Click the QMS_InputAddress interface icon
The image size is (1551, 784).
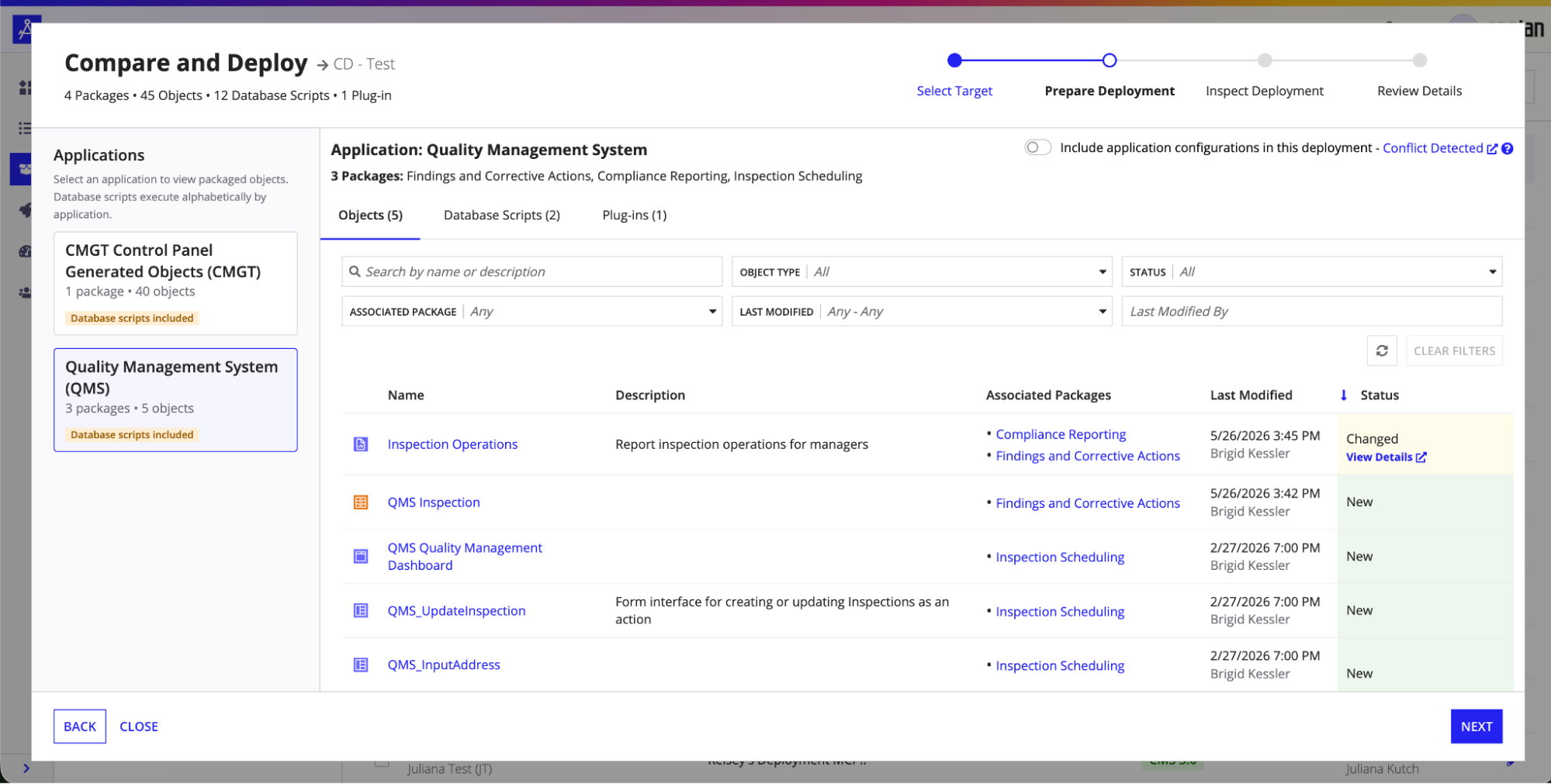pos(361,665)
